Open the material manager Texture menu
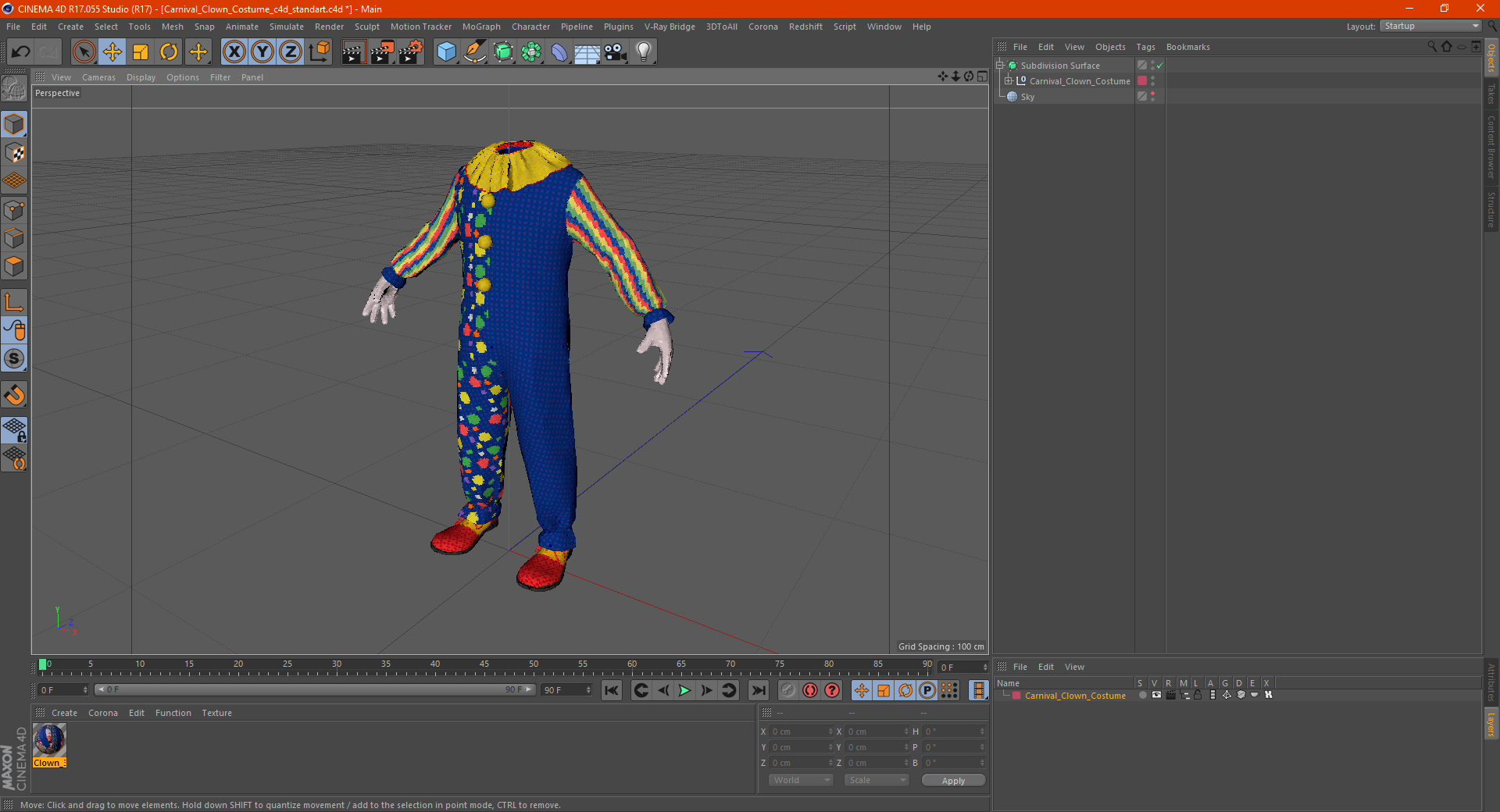The width and height of the screenshot is (1500, 812). (x=216, y=713)
